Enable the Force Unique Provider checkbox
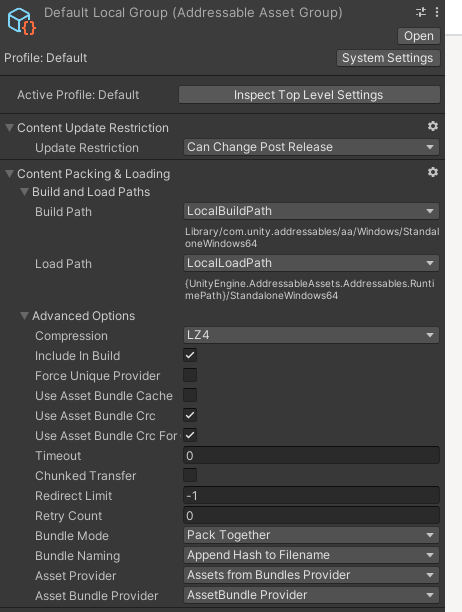The height and width of the screenshot is (612, 462). tap(190, 375)
